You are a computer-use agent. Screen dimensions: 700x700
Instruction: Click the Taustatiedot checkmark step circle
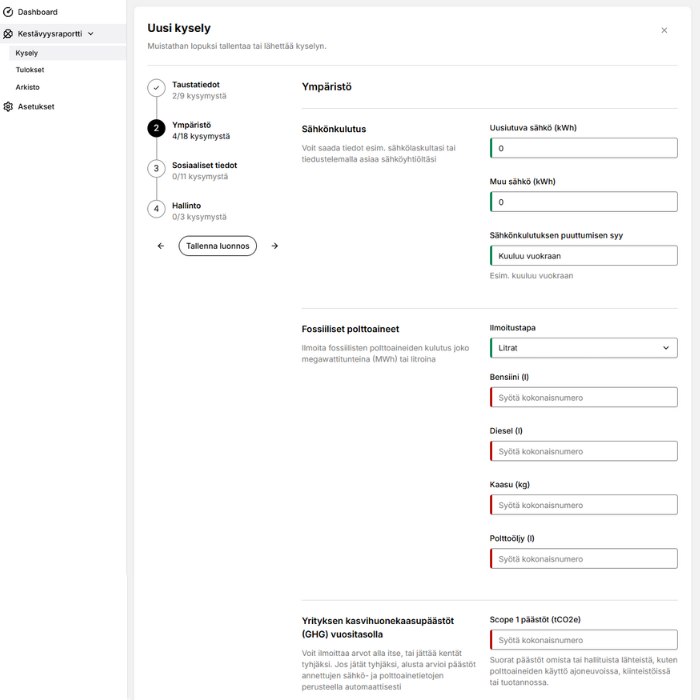[x=156, y=88]
